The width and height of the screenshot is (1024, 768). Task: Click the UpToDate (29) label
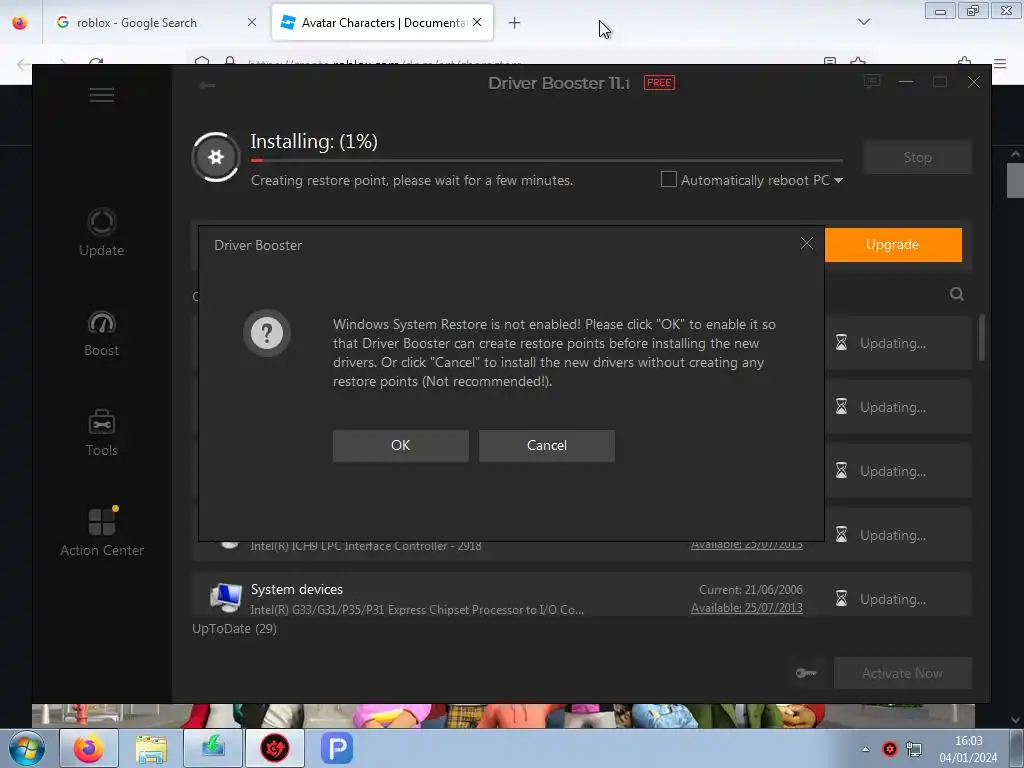(x=234, y=628)
